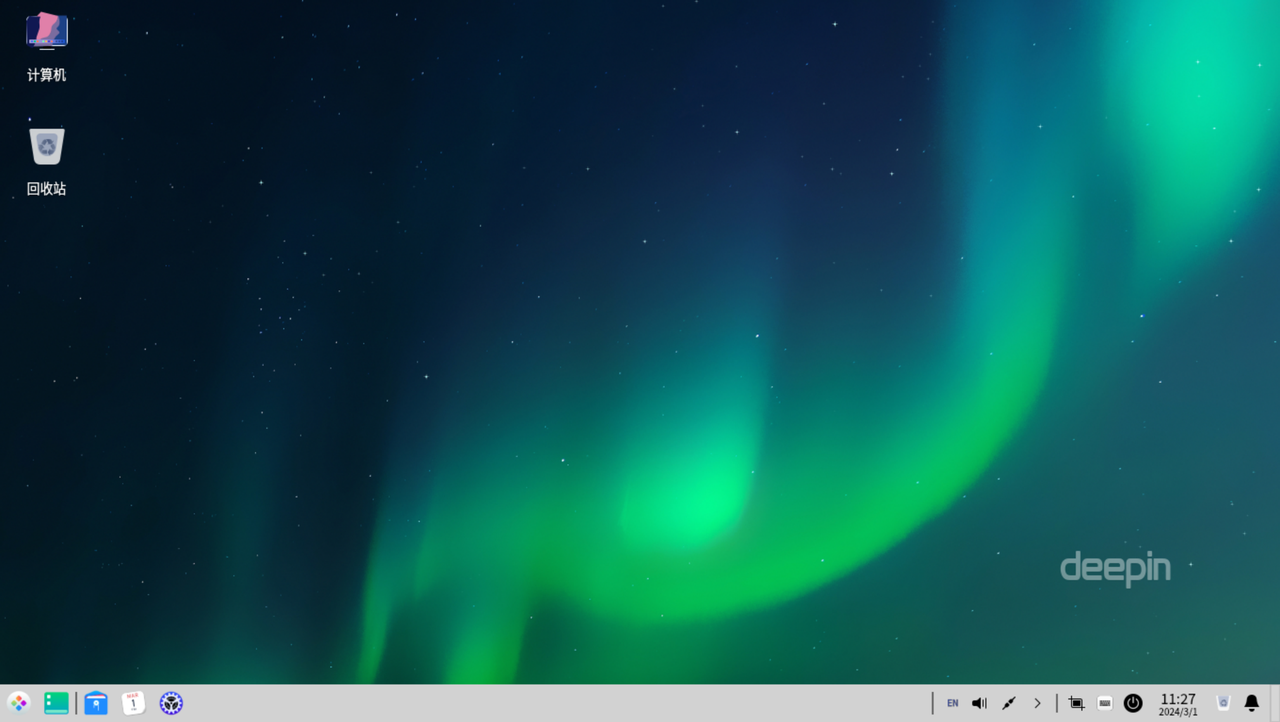The image size is (1280, 722).
Task: Start the screenshot crop tool in tray
Action: 1076,703
